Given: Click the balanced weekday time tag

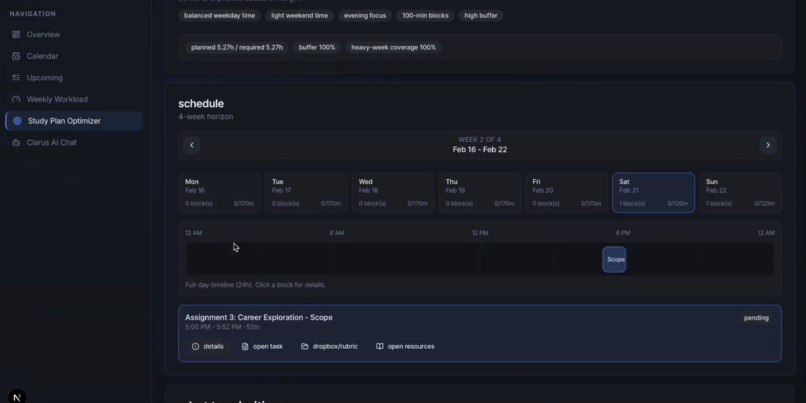Looking at the screenshot, I should [219, 15].
